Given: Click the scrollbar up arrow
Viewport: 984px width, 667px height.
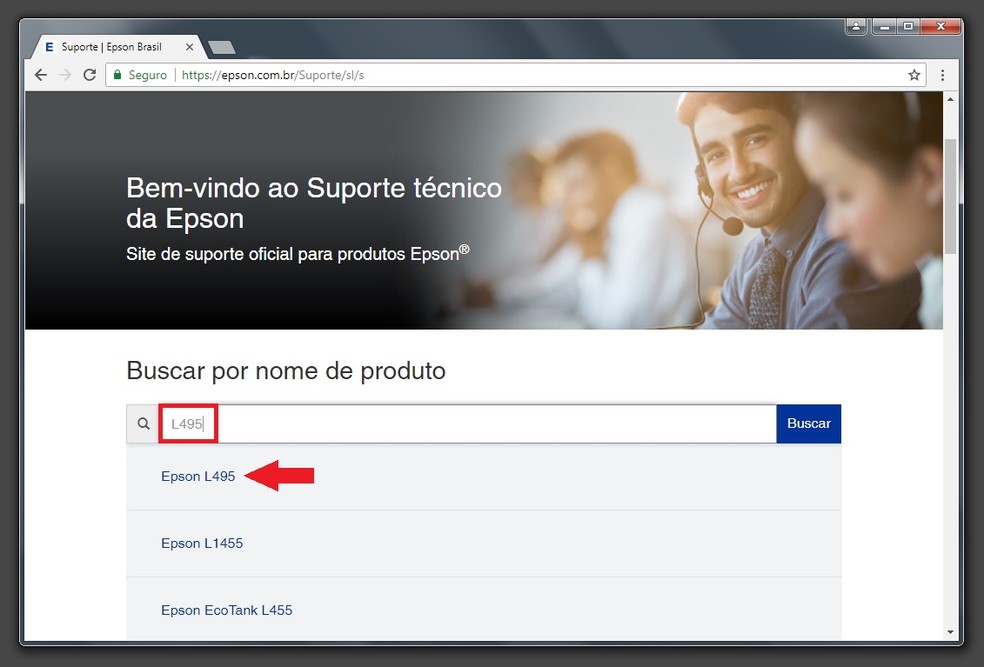Looking at the screenshot, I should click(x=948, y=98).
